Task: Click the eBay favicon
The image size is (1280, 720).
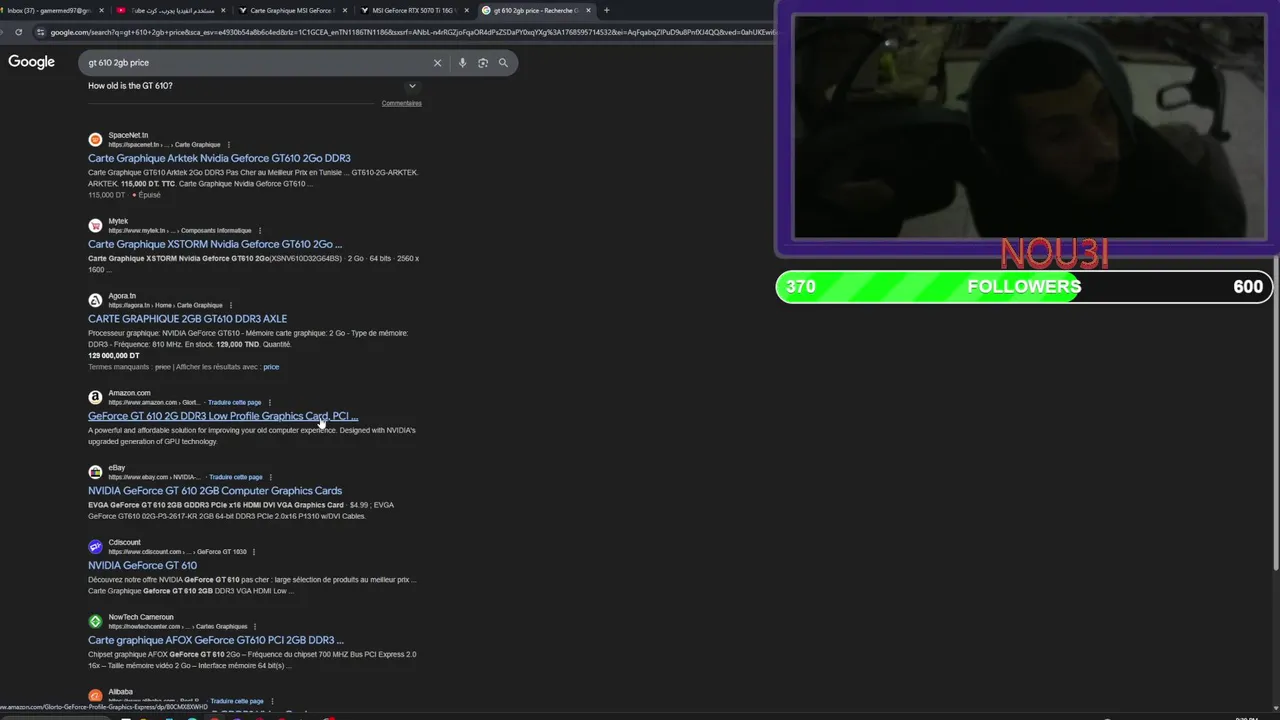Action: pos(95,472)
